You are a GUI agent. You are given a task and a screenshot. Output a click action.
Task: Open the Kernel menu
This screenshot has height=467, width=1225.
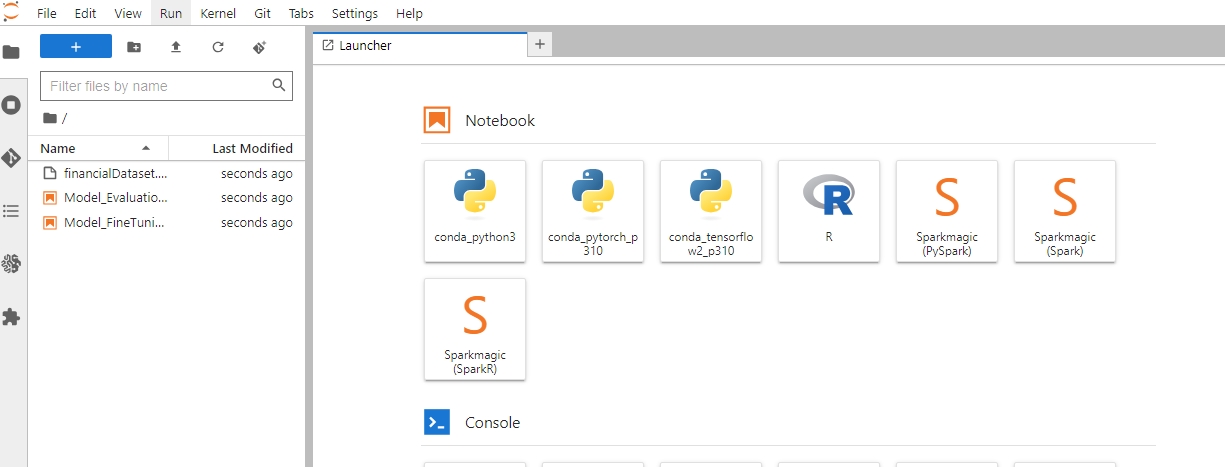tap(218, 14)
